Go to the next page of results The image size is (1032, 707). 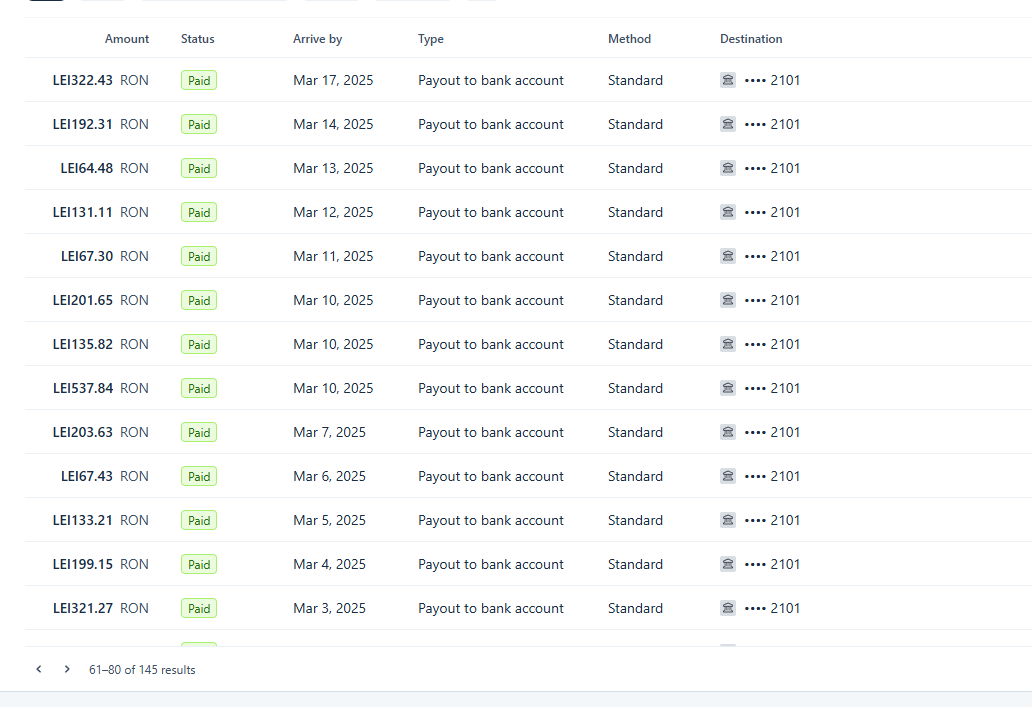66,669
